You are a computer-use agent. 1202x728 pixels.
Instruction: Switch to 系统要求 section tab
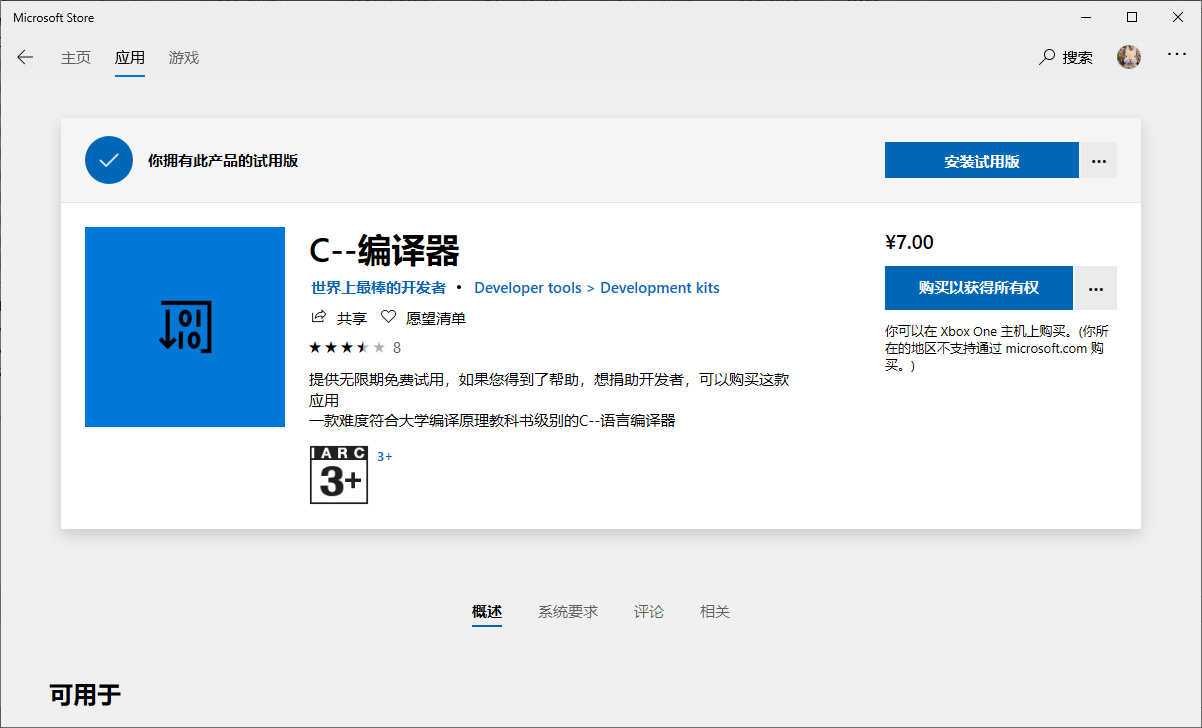point(568,611)
